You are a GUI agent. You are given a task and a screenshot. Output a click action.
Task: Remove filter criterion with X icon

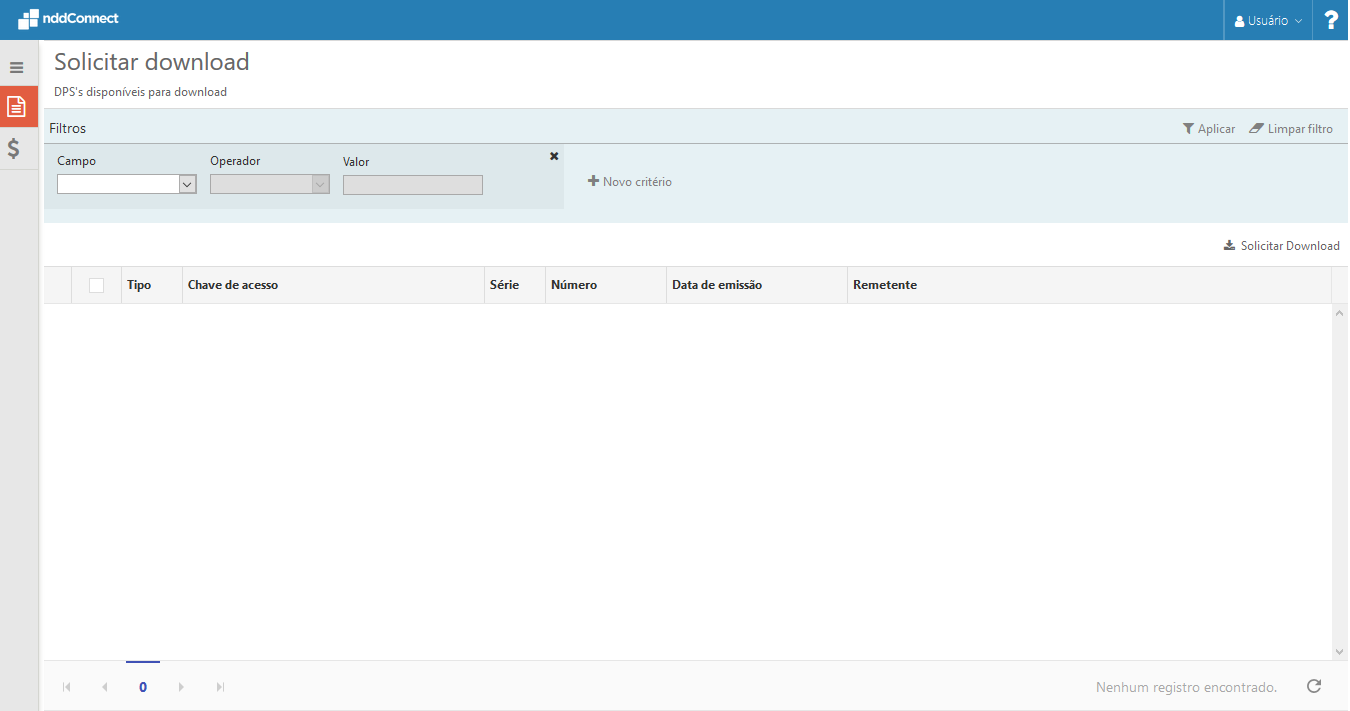[x=554, y=156]
